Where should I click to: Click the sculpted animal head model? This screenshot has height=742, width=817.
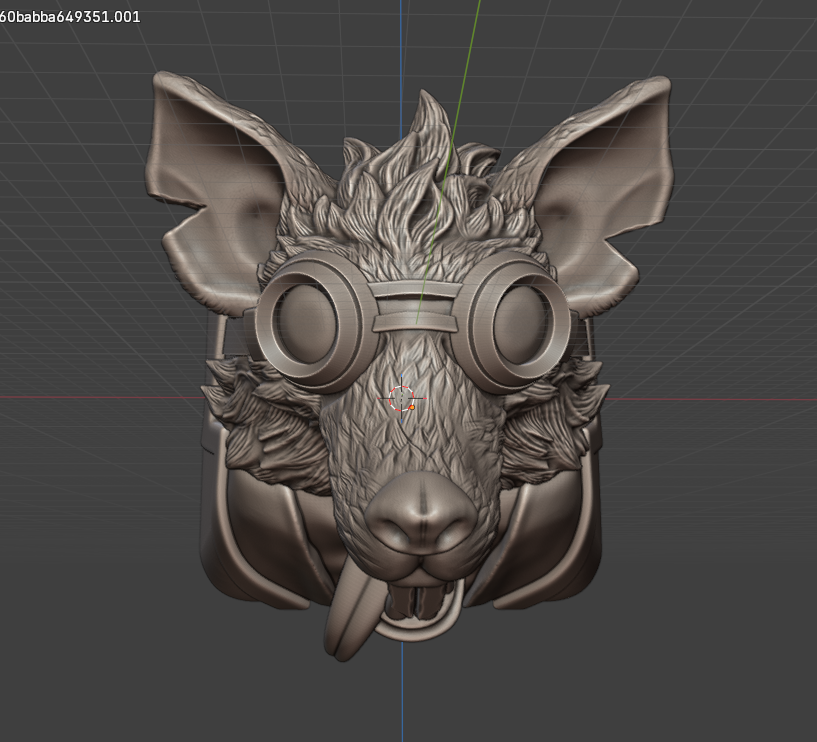408,365
